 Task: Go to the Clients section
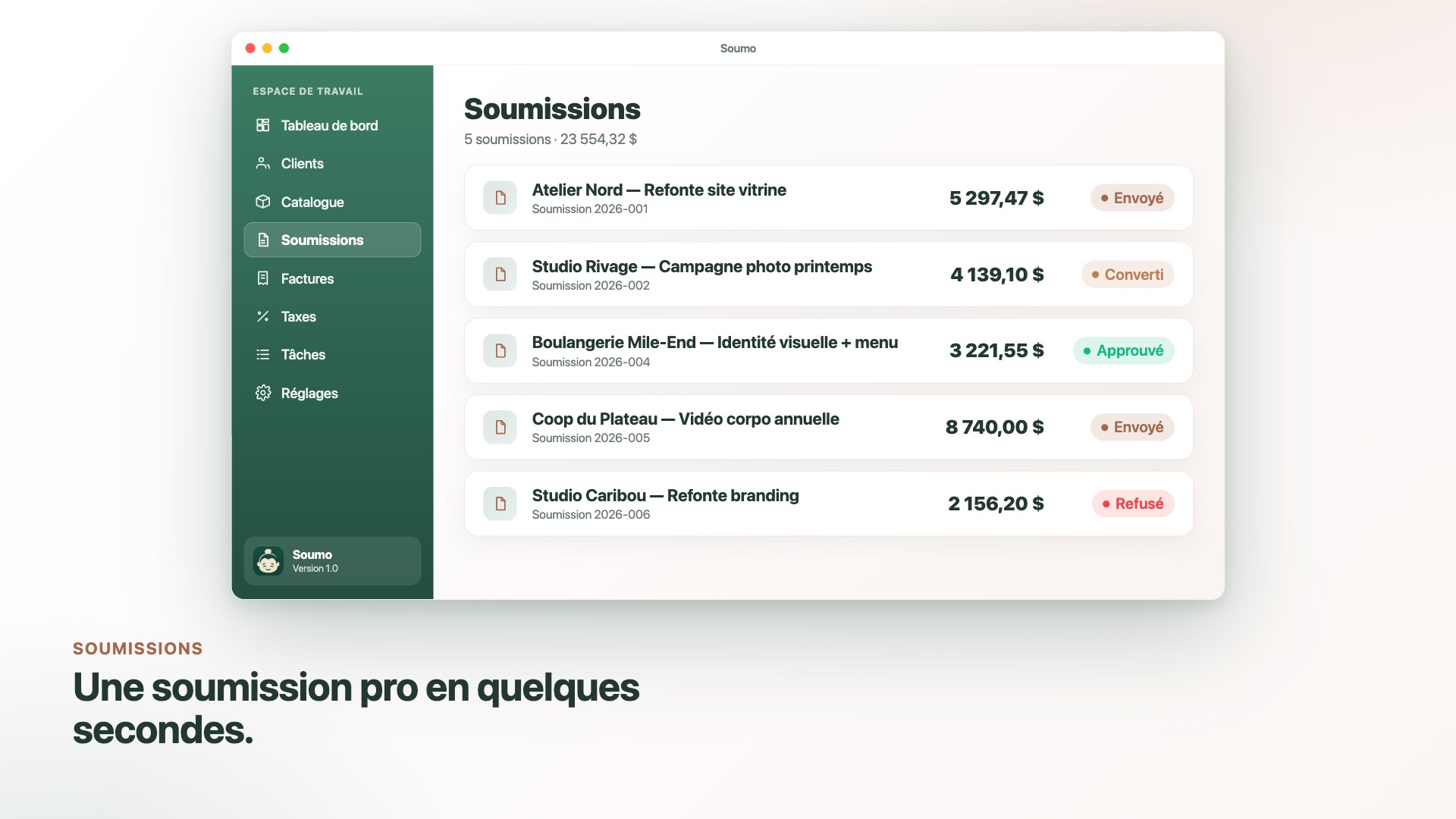(x=332, y=163)
